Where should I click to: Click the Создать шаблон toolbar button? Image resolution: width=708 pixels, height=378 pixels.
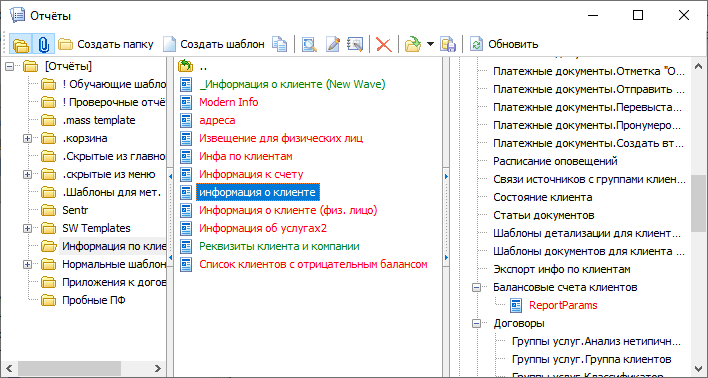214,44
